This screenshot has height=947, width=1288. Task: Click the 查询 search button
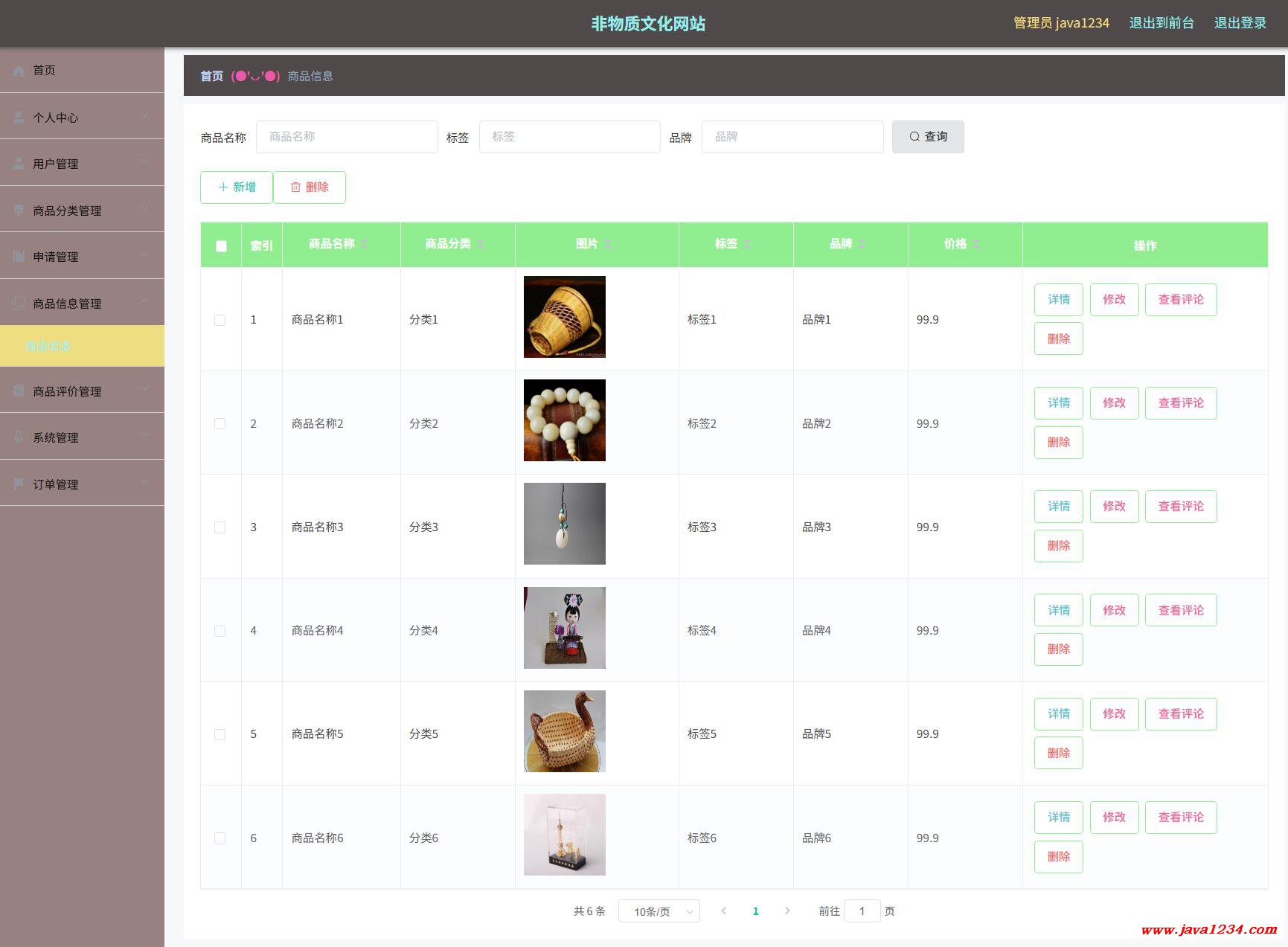coord(927,137)
